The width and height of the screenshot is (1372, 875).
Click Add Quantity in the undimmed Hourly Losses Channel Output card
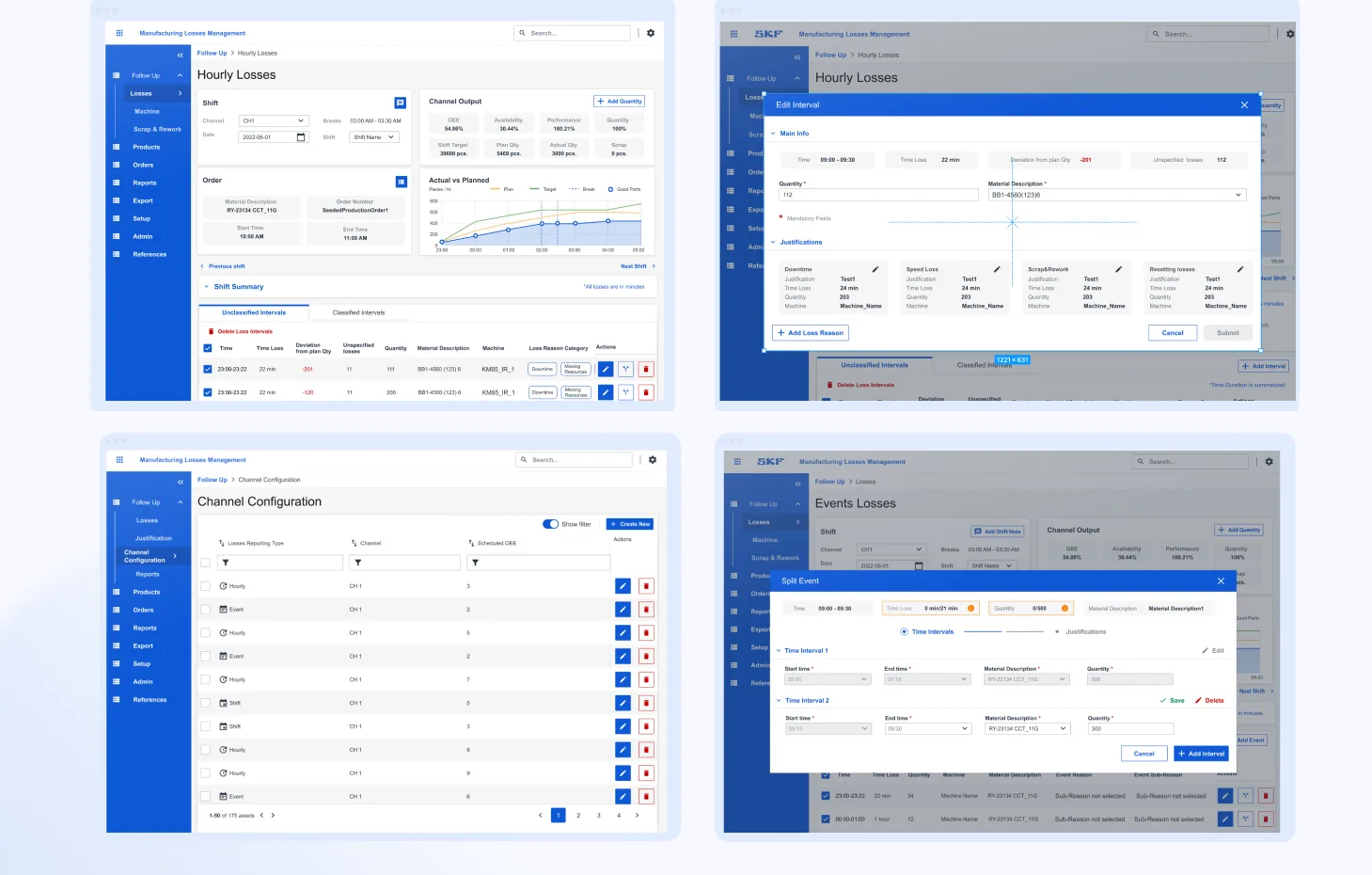click(x=620, y=102)
